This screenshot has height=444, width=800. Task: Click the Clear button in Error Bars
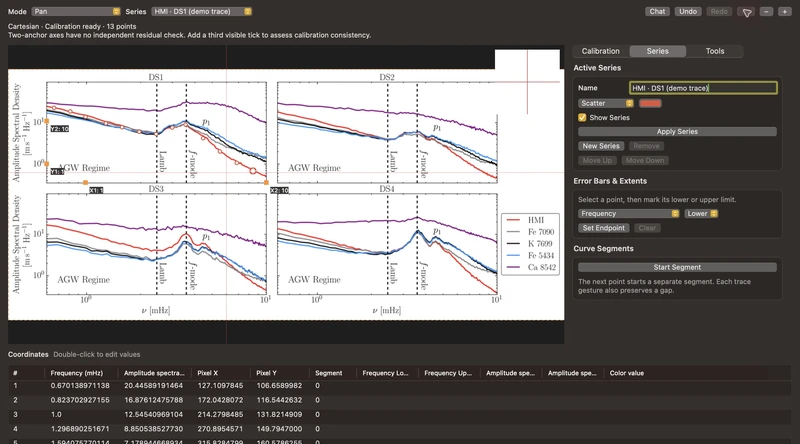click(x=647, y=228)
